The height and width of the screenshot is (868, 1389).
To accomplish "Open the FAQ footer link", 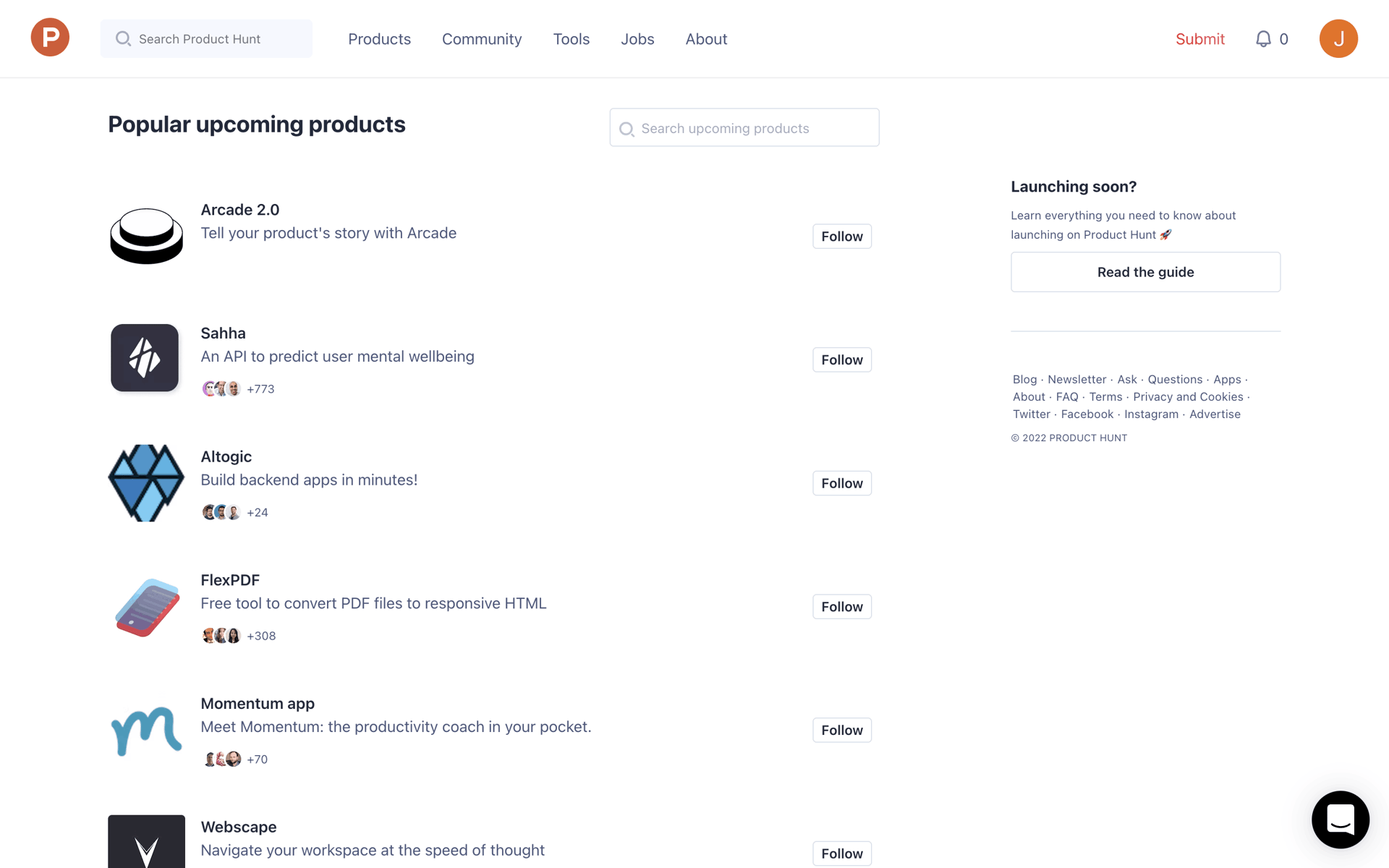I will [x=1067, y=396].
